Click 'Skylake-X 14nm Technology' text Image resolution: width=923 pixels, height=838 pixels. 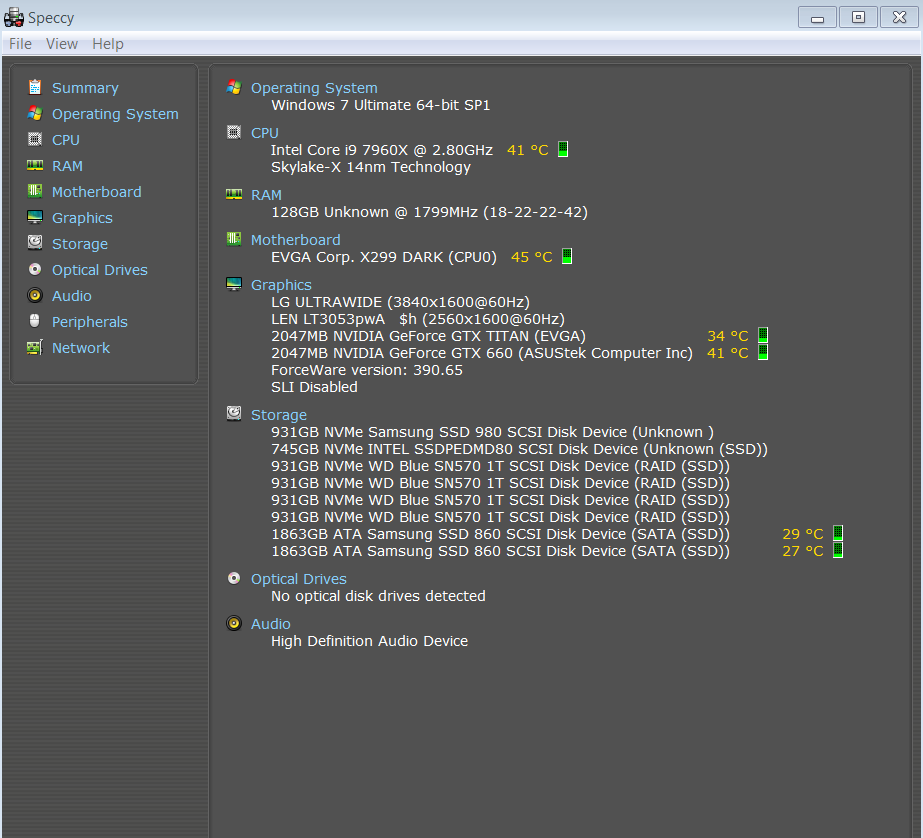(x=371, y=167)
